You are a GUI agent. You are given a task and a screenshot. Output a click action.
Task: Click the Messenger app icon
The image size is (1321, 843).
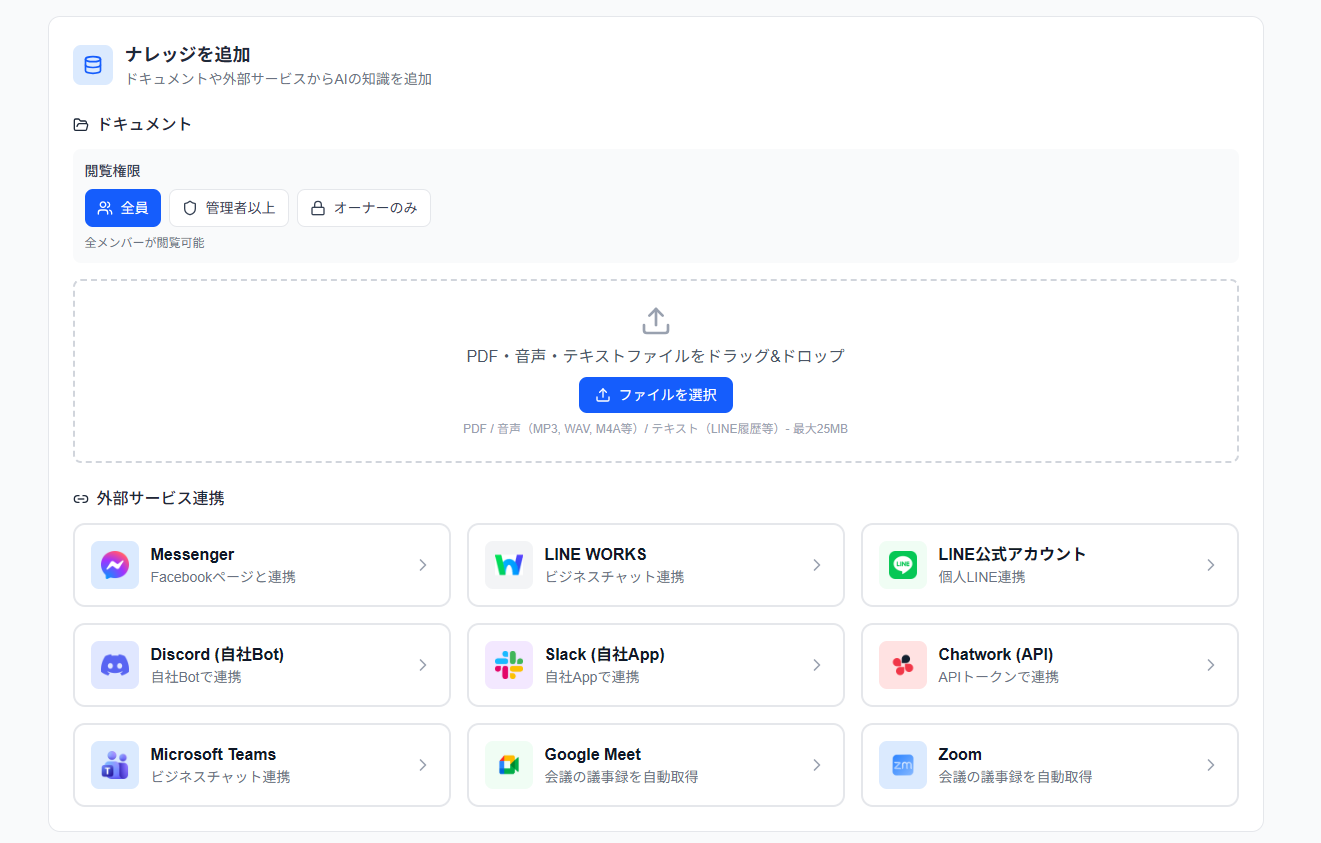tap(114, 564)
